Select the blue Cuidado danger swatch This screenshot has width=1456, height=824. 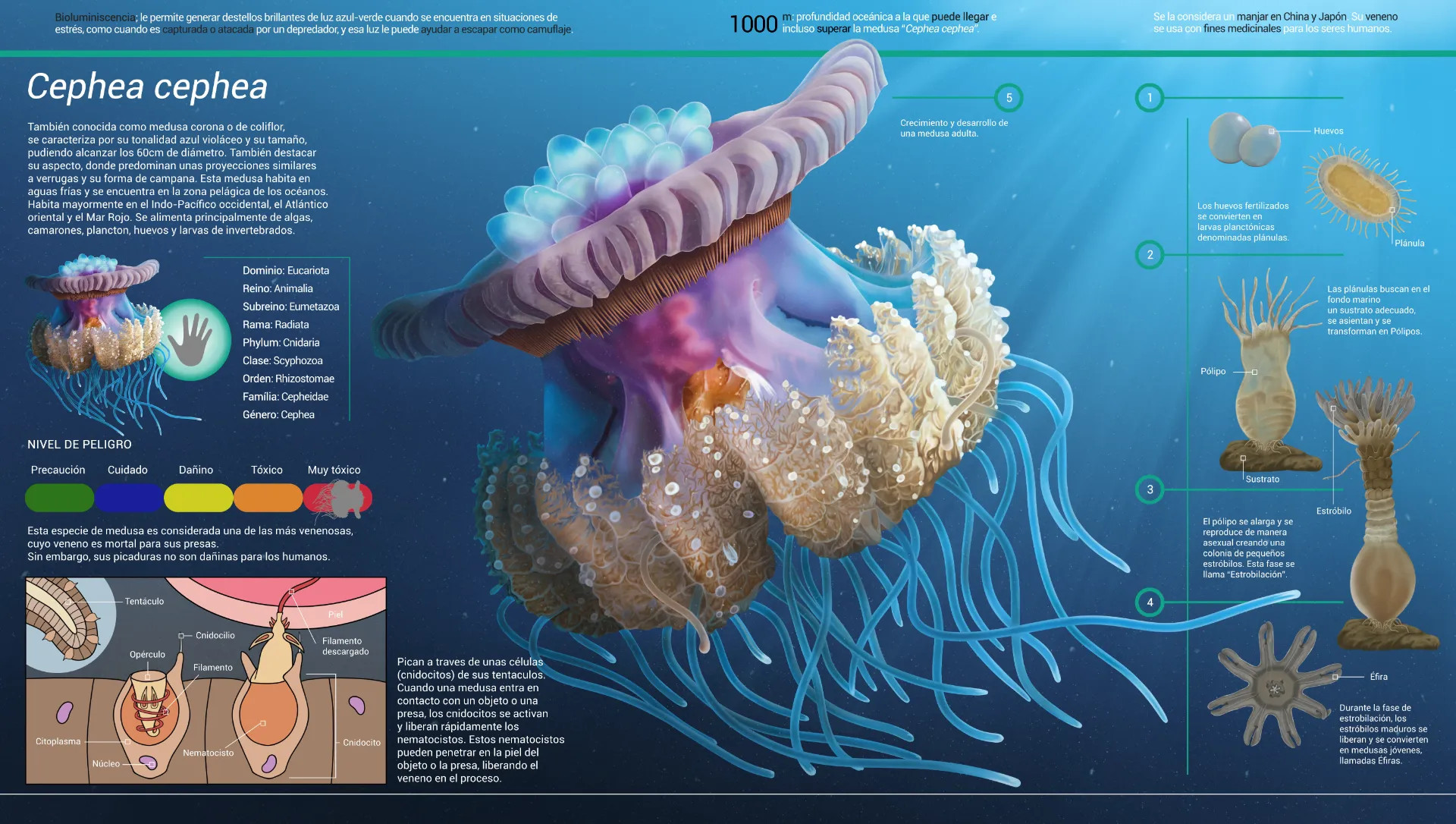(x=128, y=498)
